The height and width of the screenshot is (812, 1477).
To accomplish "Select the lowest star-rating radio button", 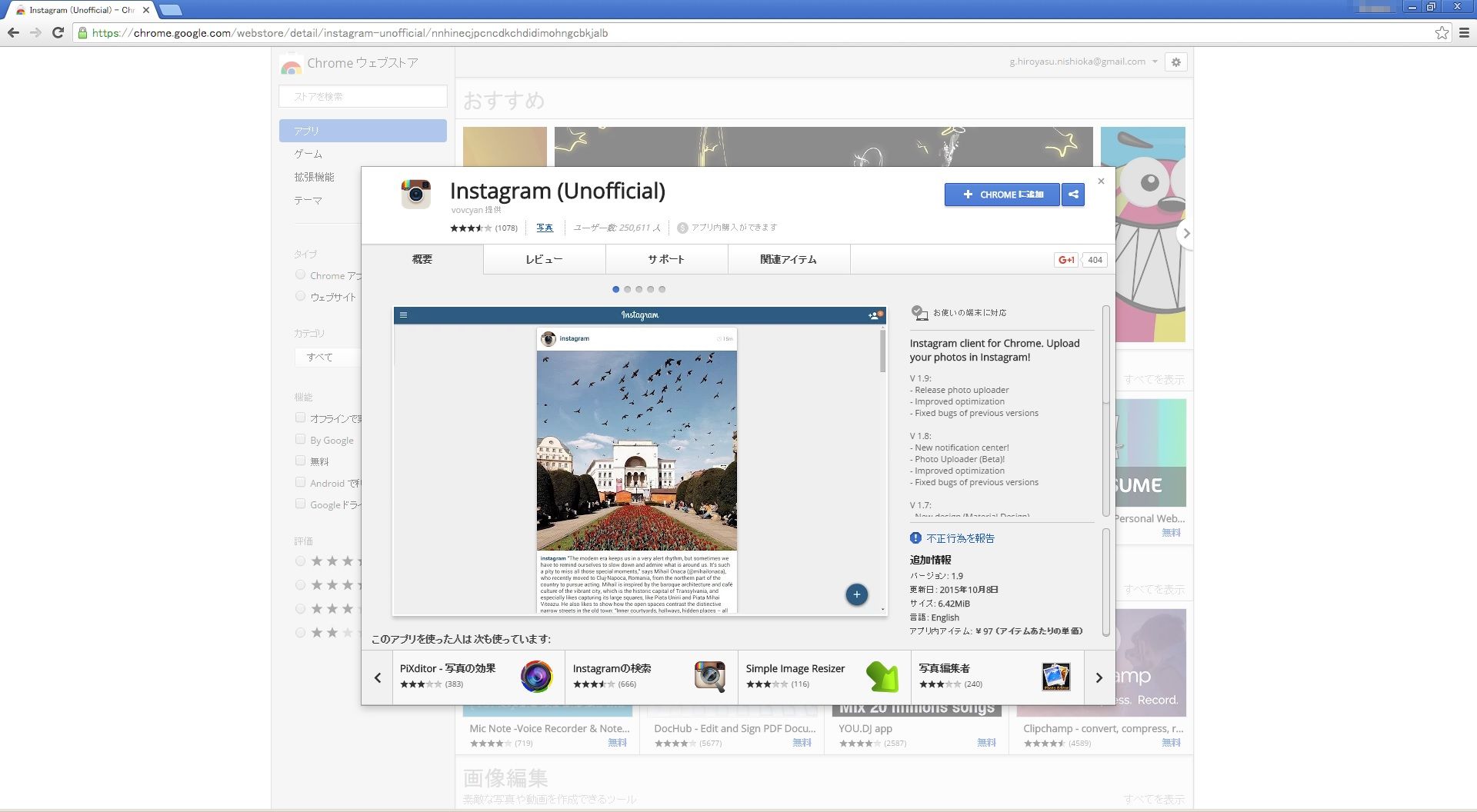I will point(300,633).
